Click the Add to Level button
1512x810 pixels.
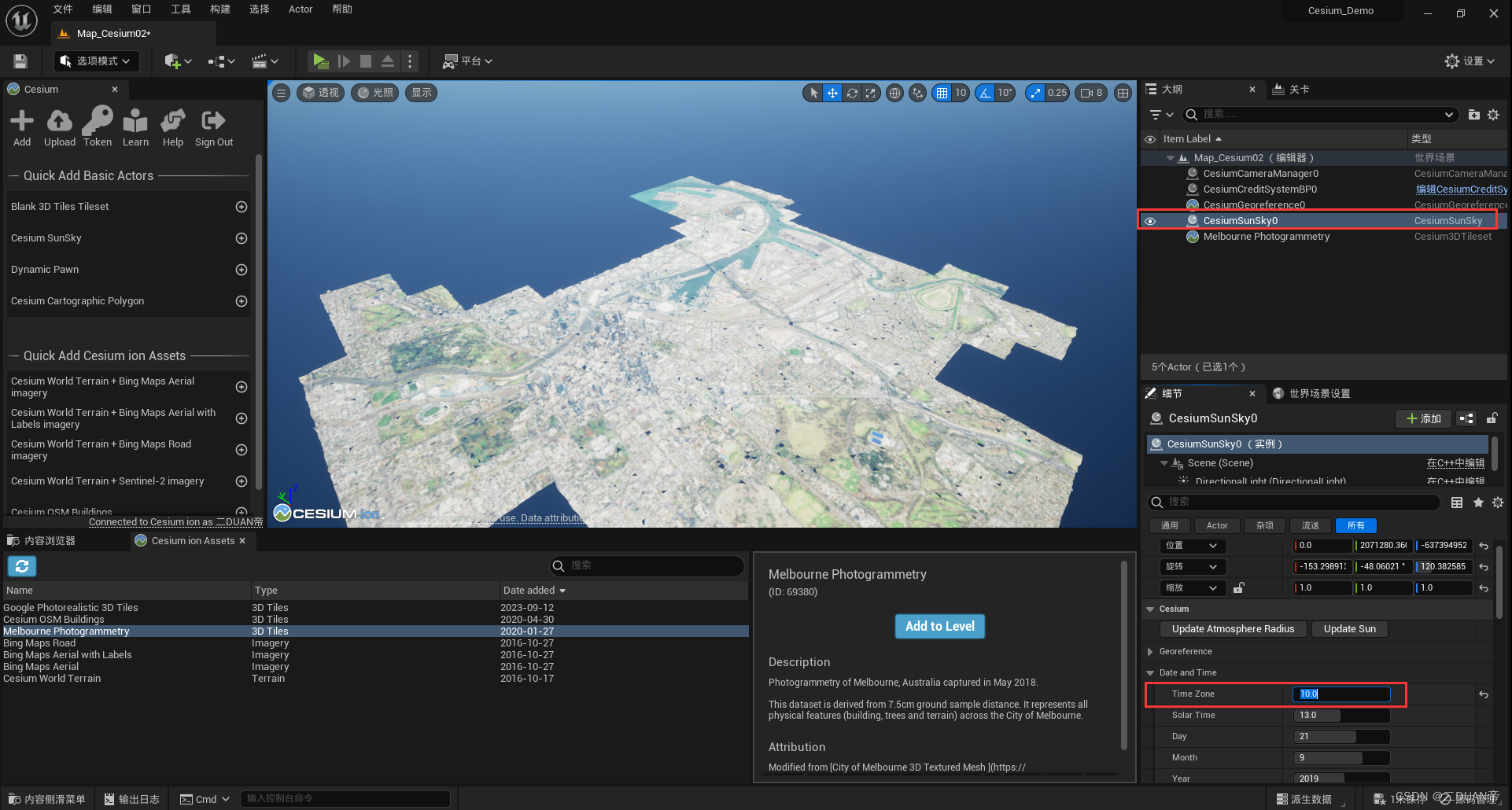tap(939, 626)
